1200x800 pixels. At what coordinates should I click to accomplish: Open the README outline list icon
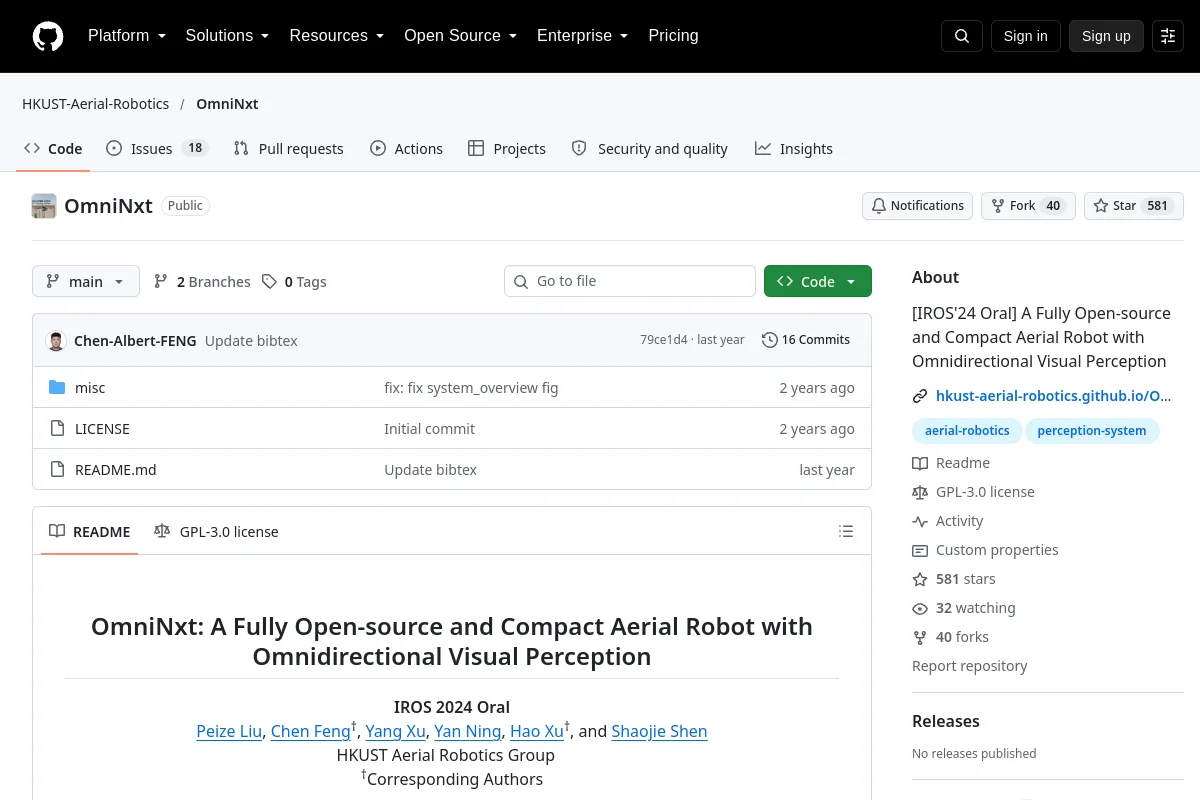point(846,532)
